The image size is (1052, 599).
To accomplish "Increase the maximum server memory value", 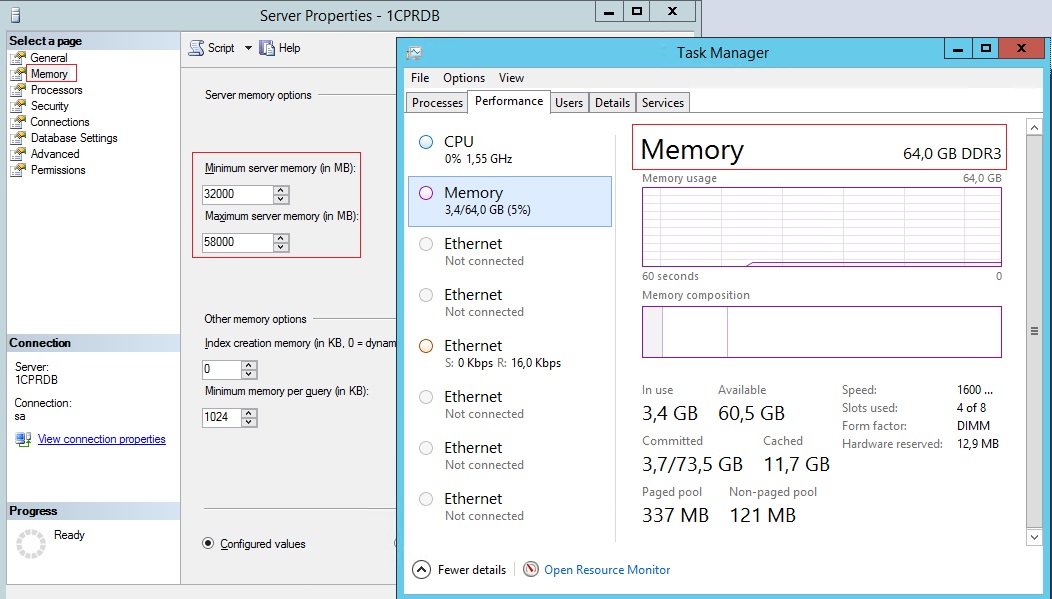I will 281,238.
